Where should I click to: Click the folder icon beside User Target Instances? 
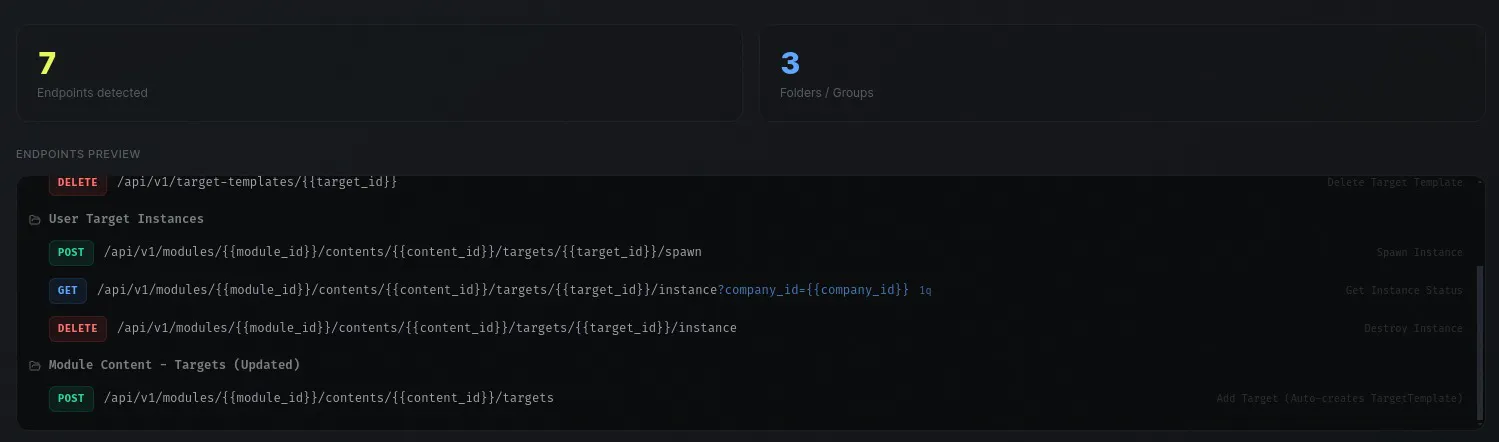tap(35, 219)
